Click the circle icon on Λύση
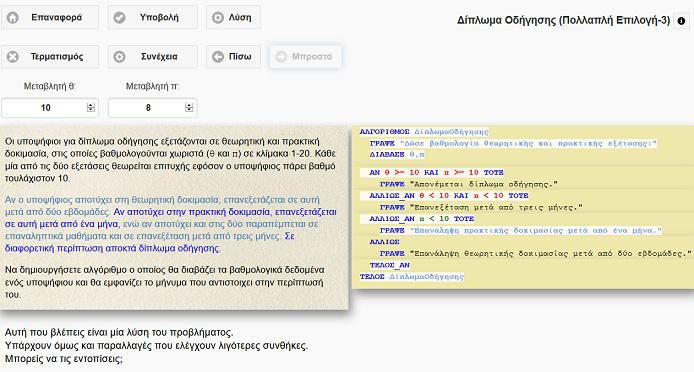 218,18
